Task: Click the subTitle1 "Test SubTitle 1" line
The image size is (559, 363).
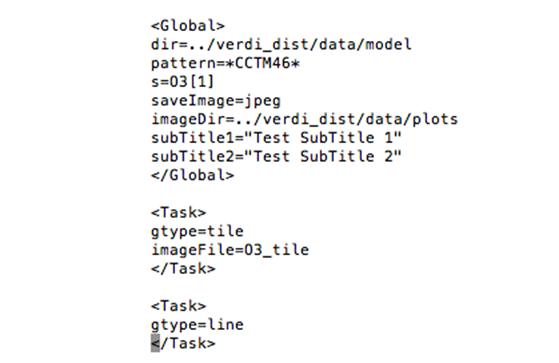Action: coord(276,138)
